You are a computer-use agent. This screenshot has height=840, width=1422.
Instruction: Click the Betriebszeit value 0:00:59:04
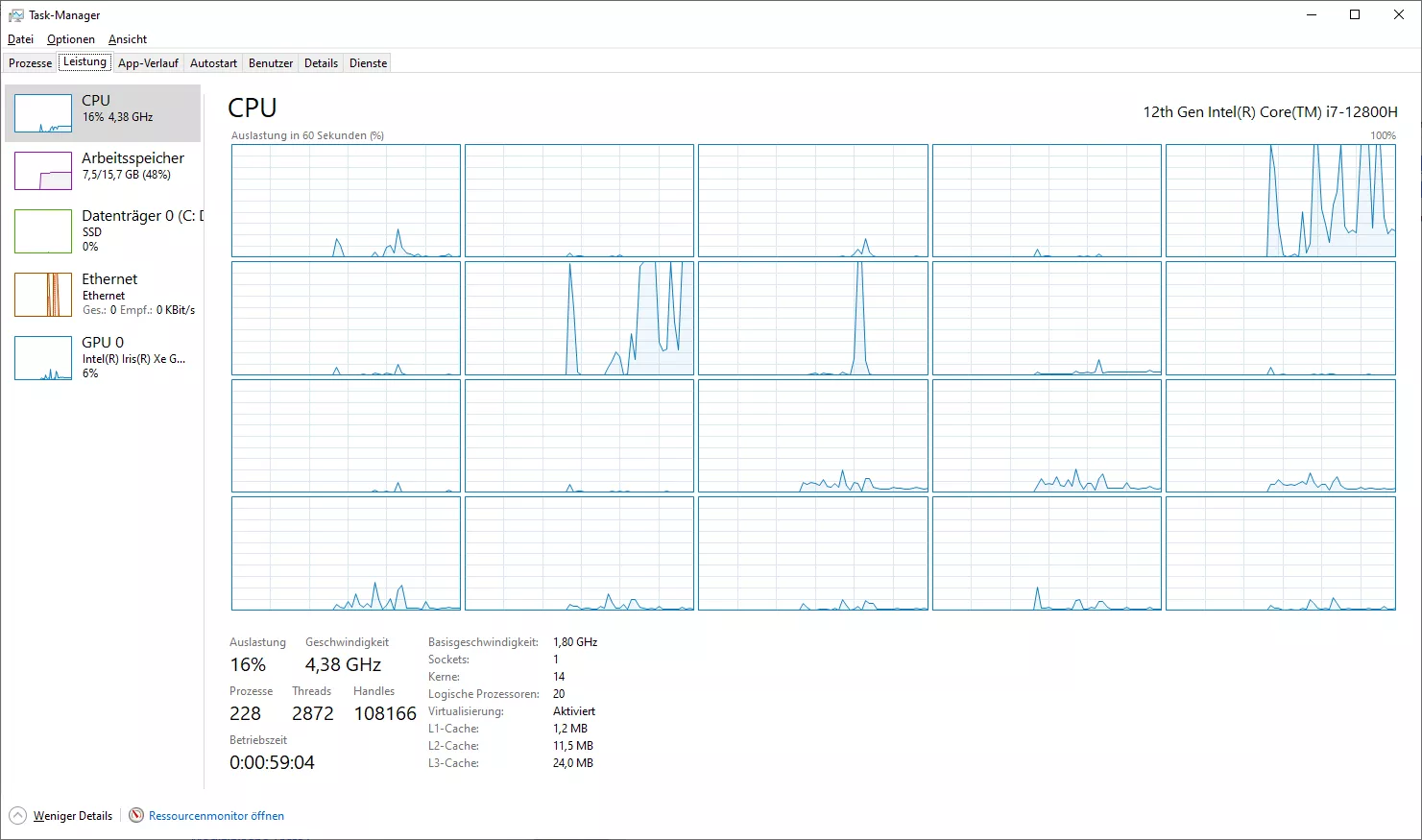coord(272,762)
